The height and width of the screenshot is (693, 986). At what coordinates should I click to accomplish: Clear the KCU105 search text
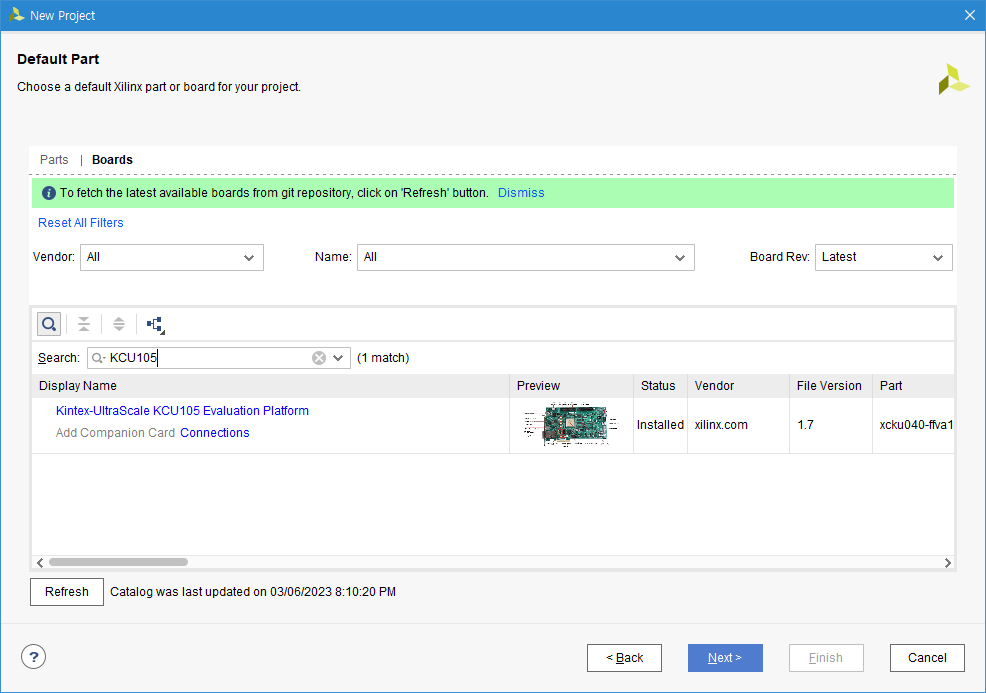point(319,358)
